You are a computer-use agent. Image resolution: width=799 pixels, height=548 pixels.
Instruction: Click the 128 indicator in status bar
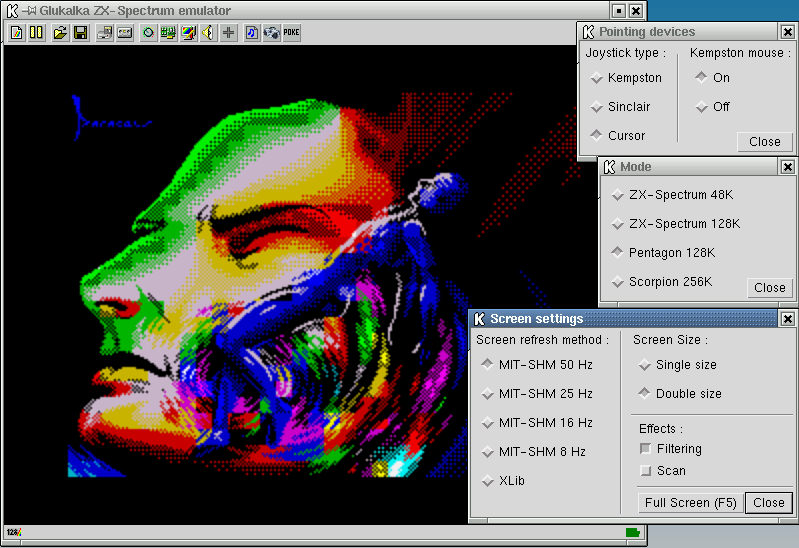click(14, 532)
